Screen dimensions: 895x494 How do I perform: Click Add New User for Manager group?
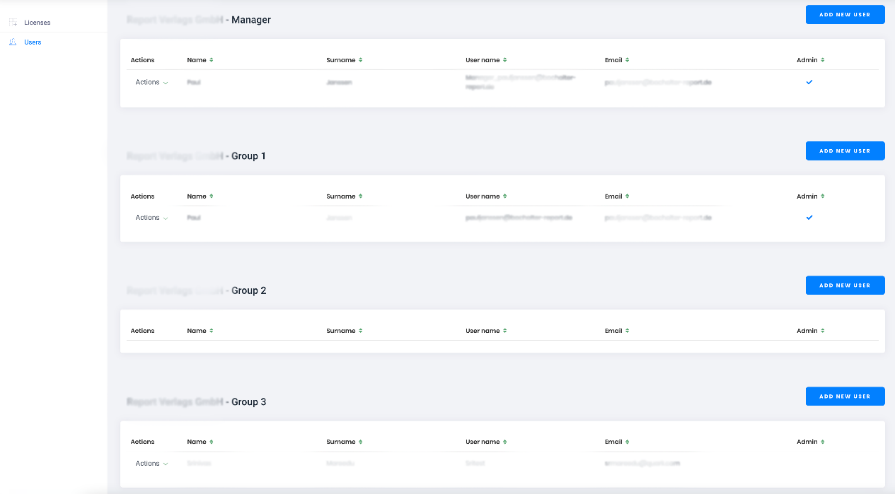[844, 15]
